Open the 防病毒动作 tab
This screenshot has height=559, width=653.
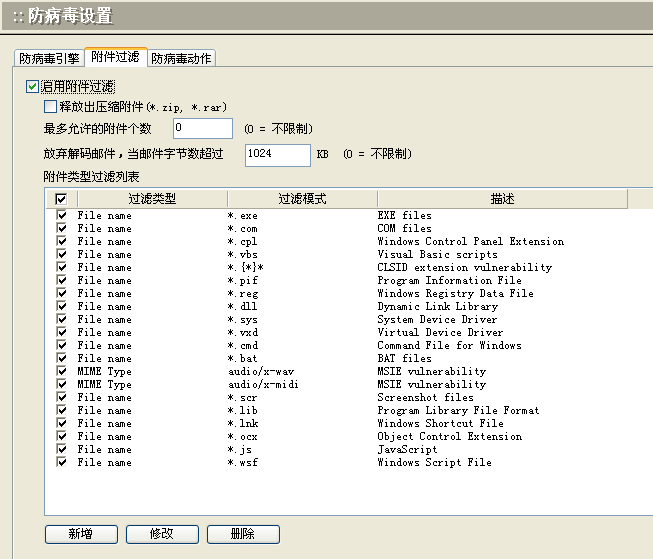[182, 59]
